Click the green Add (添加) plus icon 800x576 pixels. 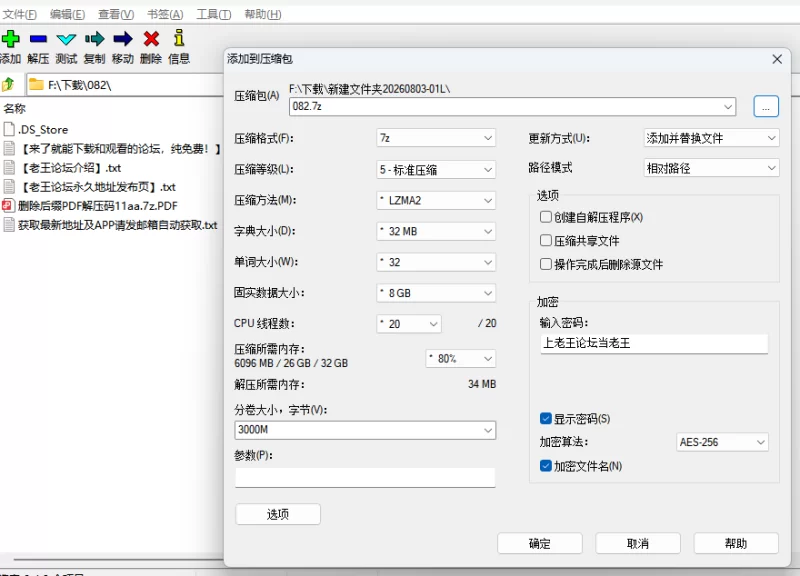(x=10, y=39)
